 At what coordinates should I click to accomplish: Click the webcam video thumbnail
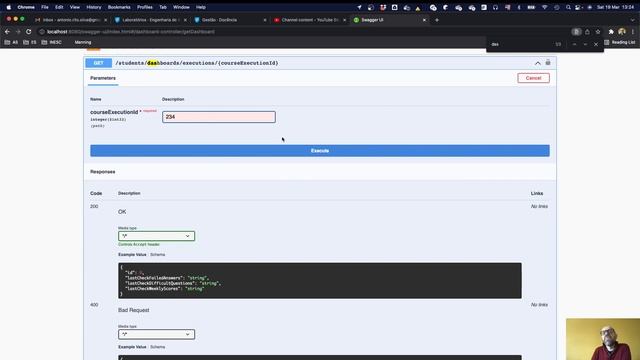[x=603, y=339]
